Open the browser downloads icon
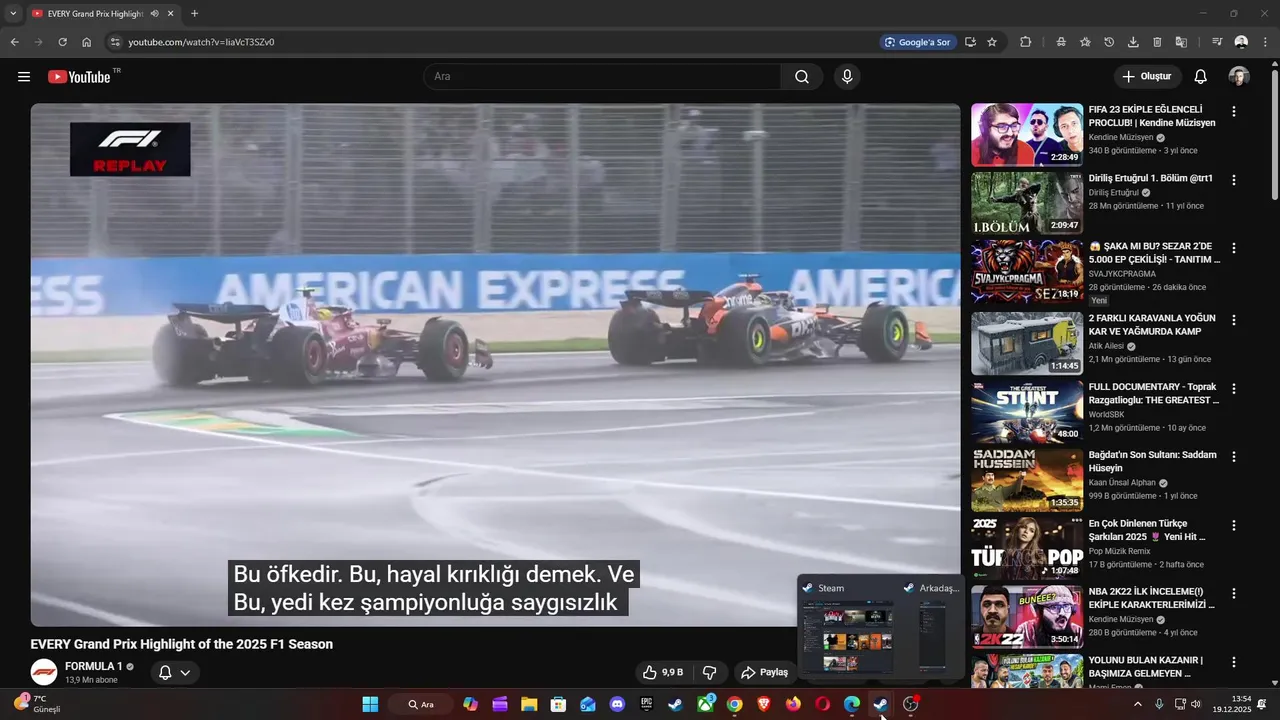The image size is (1280, 720). (1133, 42)
